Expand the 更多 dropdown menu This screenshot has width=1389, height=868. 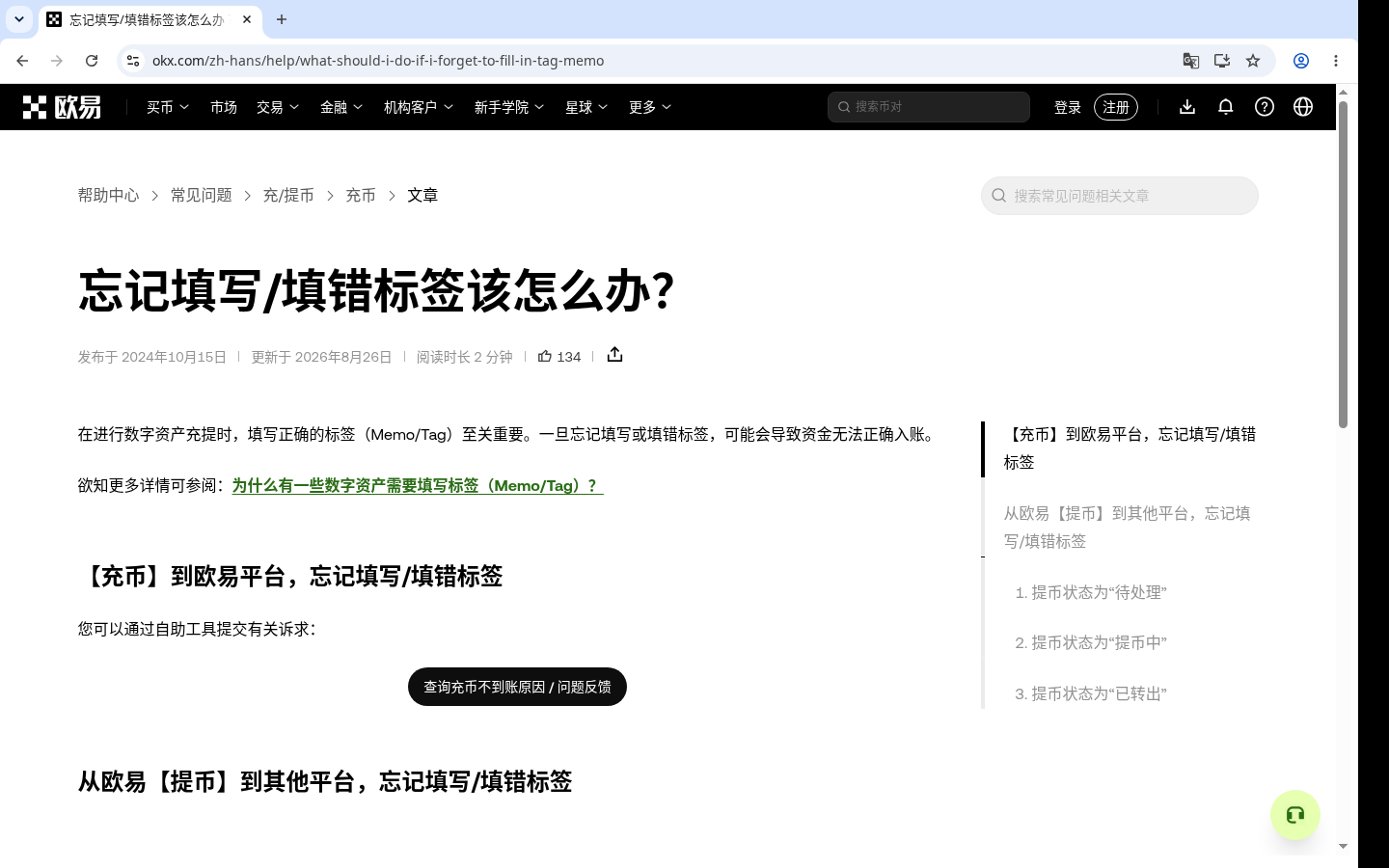(x=650, y=107)
